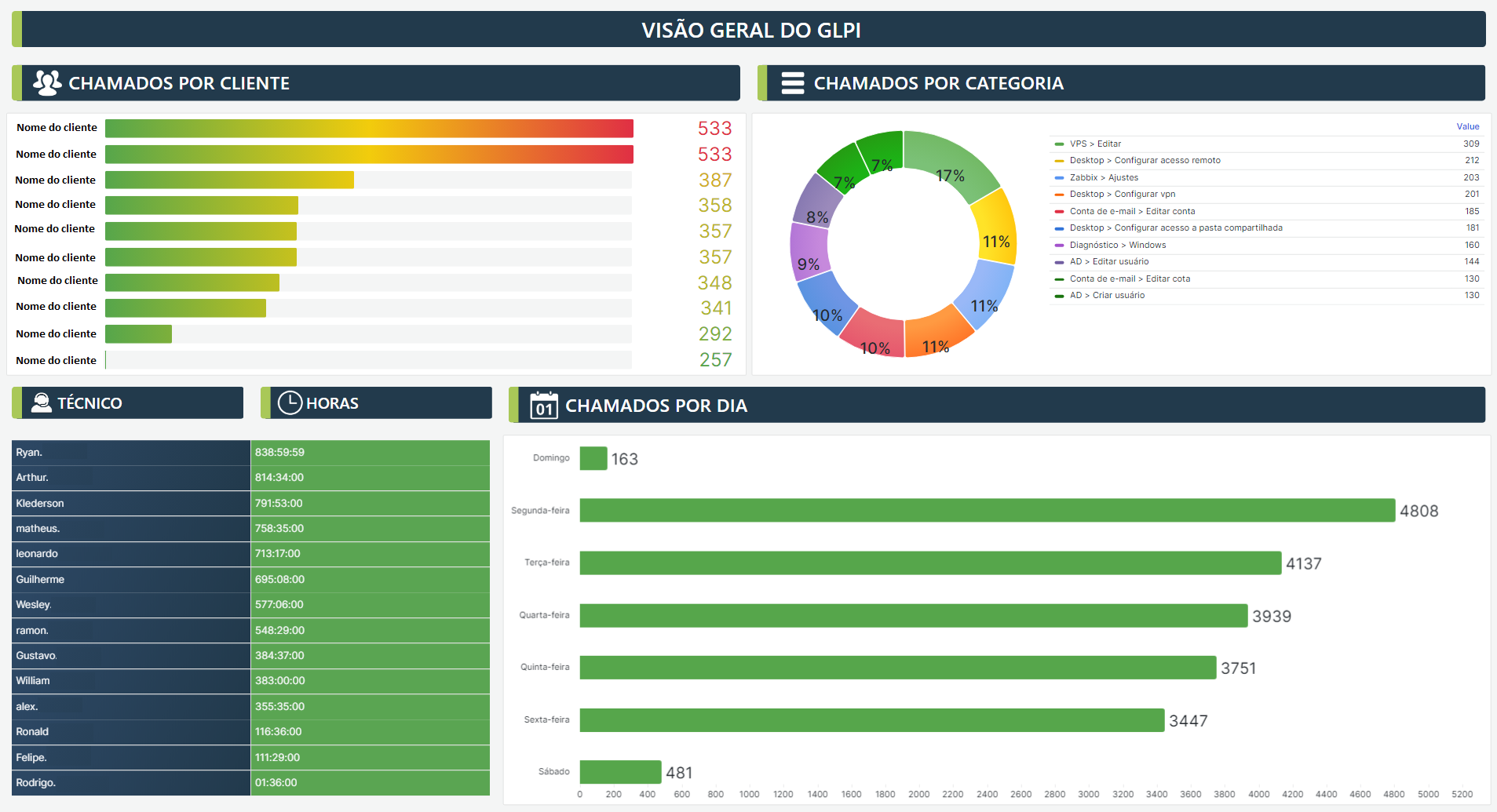Click the Domingo bar showing 163
Viewport: 1497px width, 812px height.
tap(593, 458)
